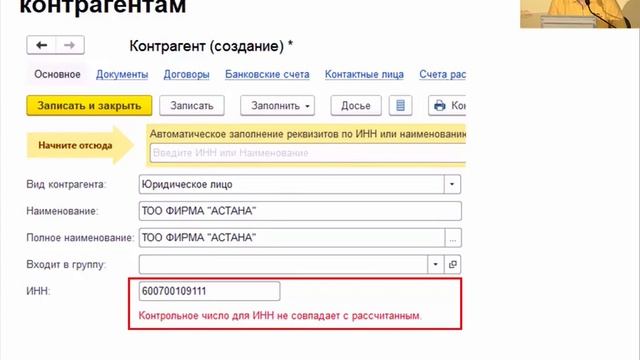Click the Полное наименование input field
Image resolution: width=640 pixels, height=360 pixels.
click(292, 238)
